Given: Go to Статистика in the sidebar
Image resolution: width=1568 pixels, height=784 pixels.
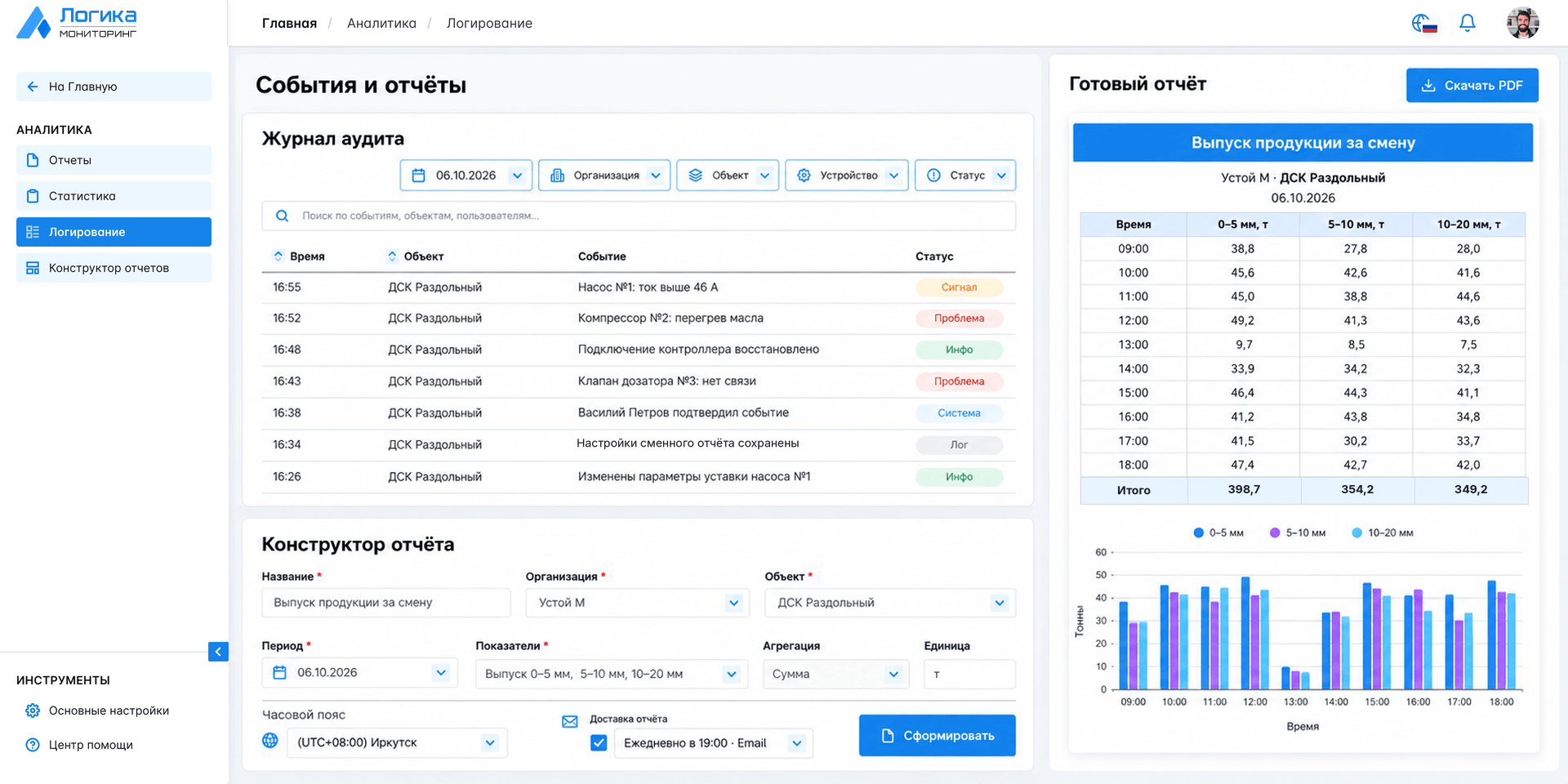Looking at the screenshot, I should [x=114, y=196].
